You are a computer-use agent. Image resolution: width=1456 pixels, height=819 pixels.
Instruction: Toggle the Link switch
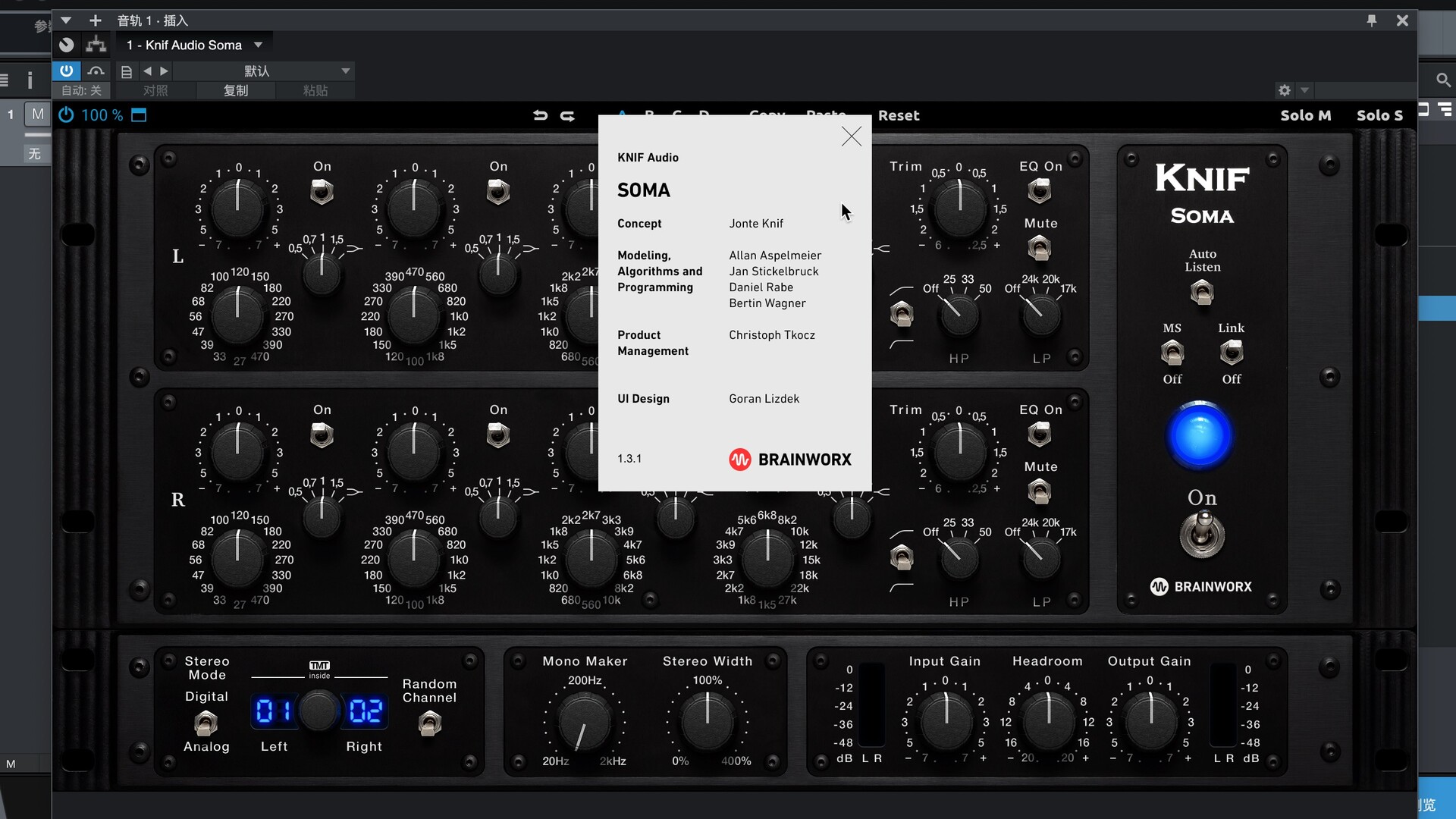pos(1232,353)
